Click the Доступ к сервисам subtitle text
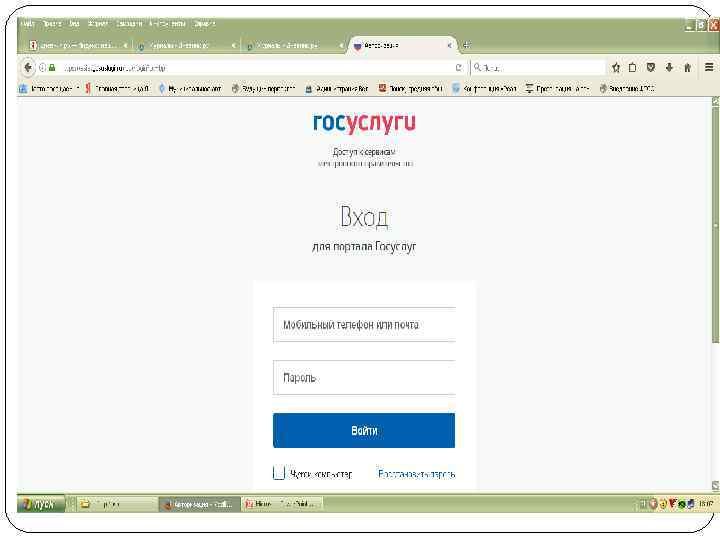 point(364,152)
